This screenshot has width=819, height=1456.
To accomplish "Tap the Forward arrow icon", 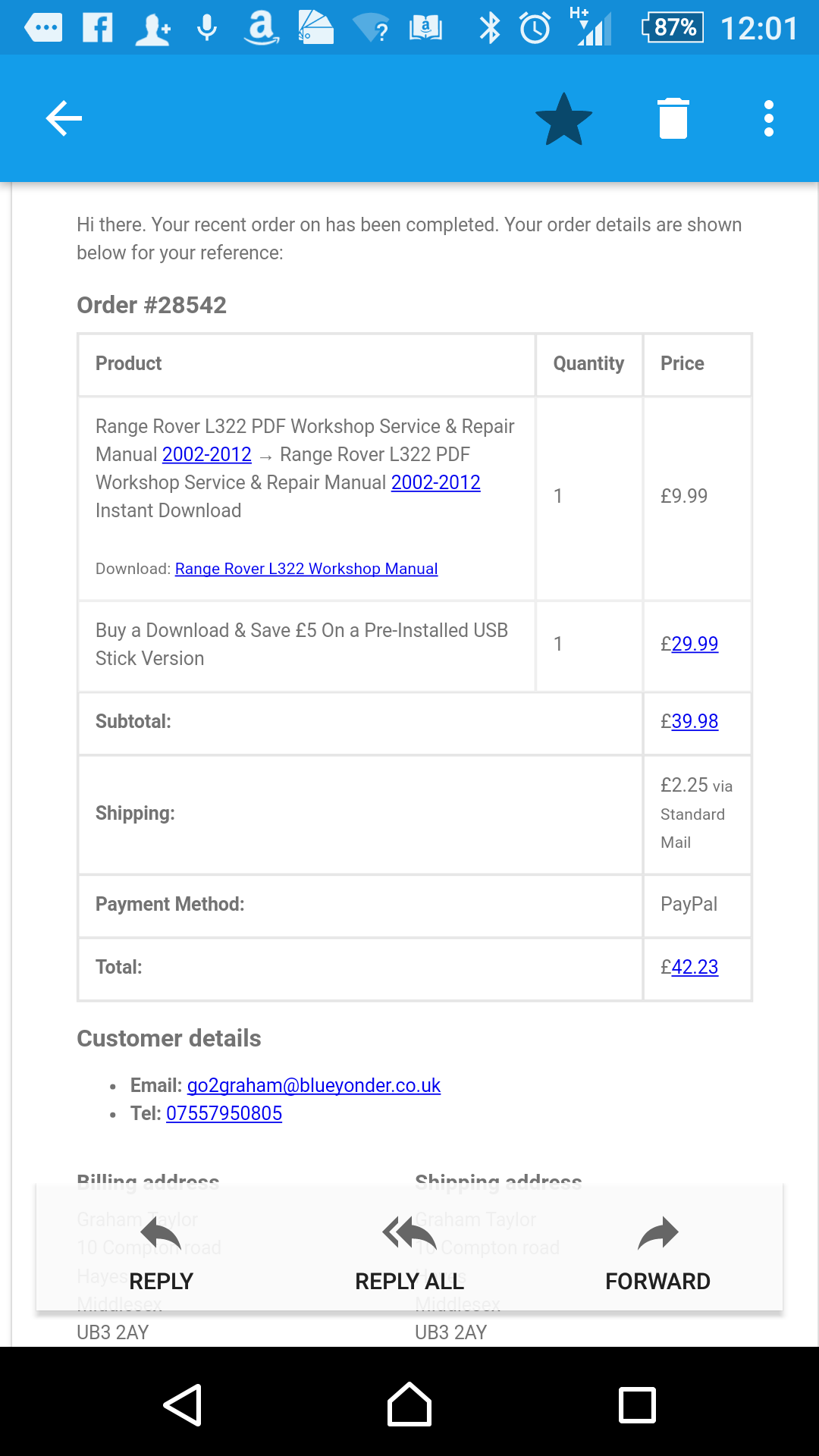I will pyautogui.click(x=657, y=1234).
